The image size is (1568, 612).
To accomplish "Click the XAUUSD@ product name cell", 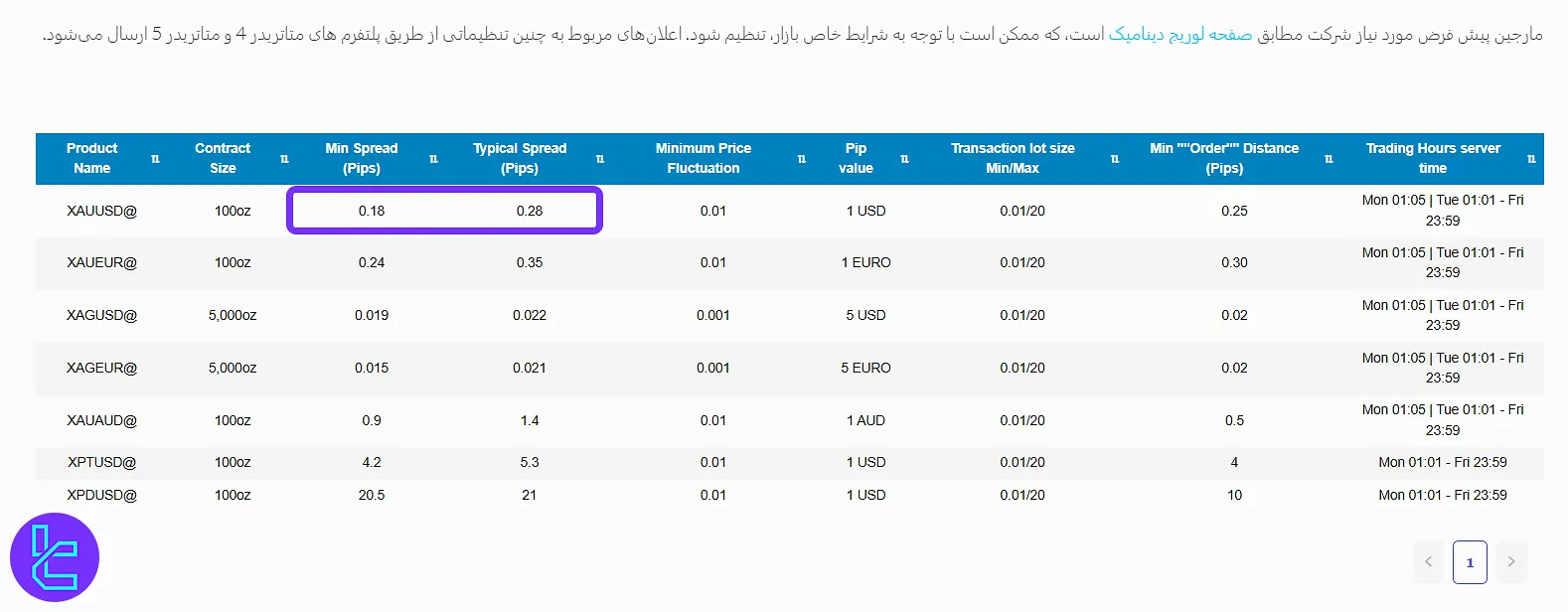I will [x=101, y=211].
